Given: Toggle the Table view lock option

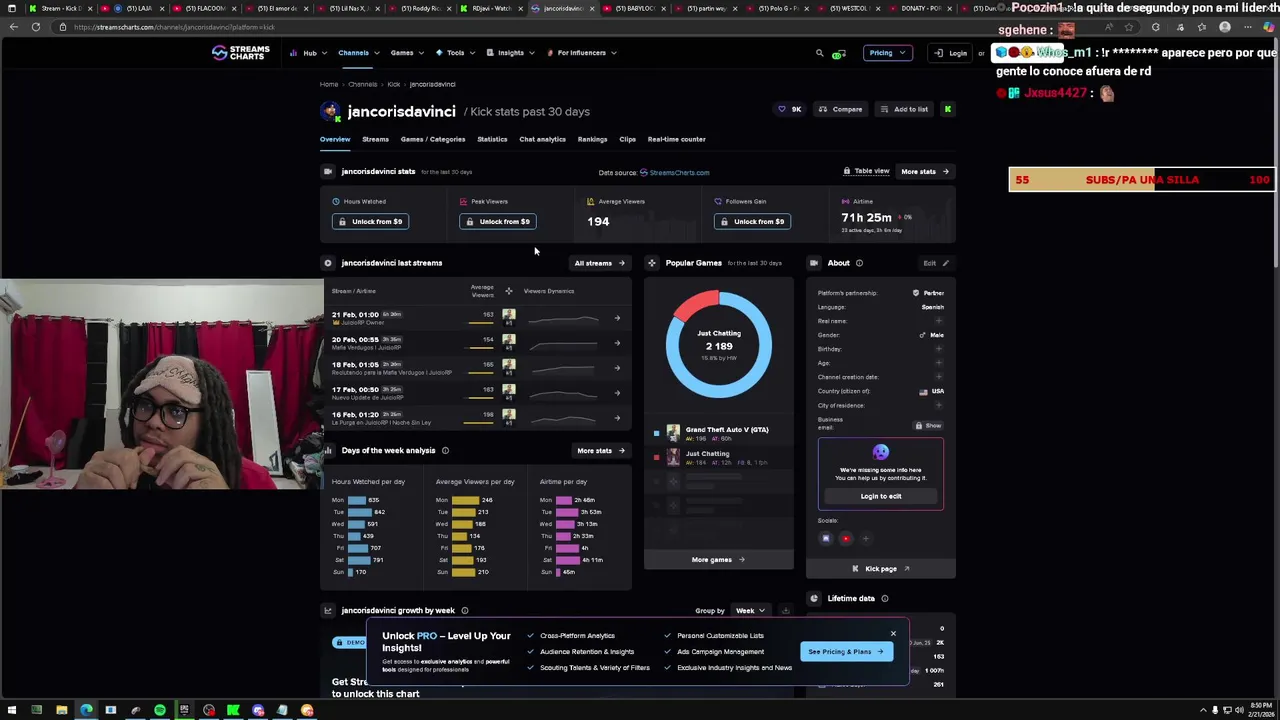Looking at the screenshot, I should [866, 172].
